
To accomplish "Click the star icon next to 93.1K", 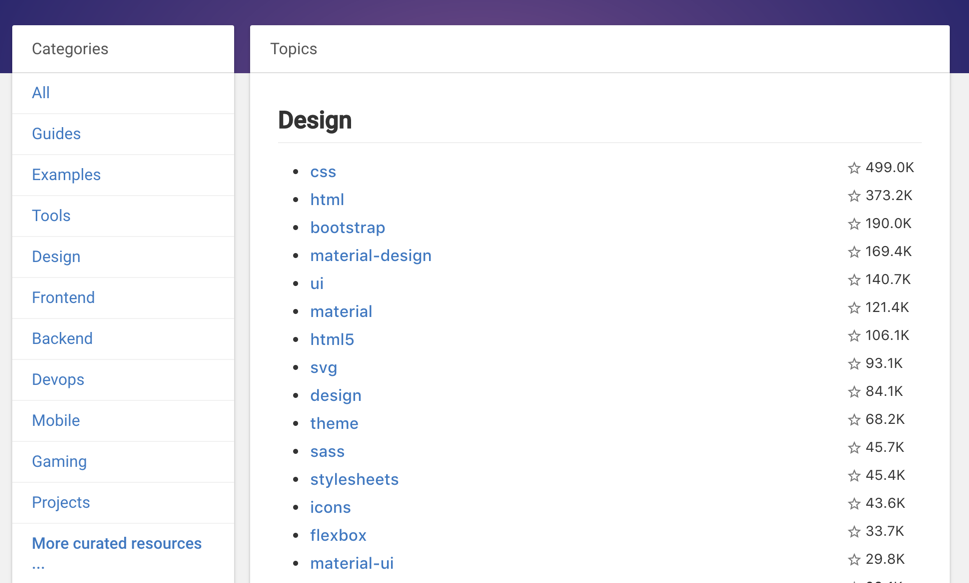I will 854,364.
